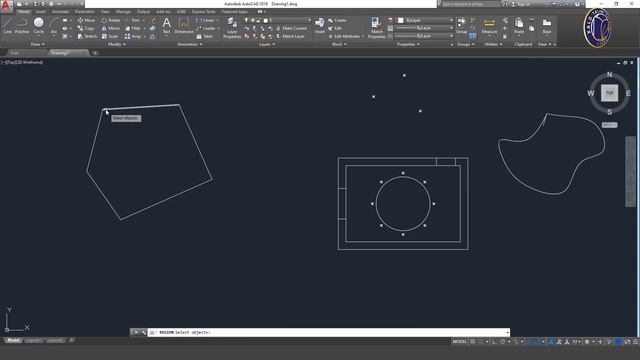The width and height of the screenshot is (640, 360).
Task: Open the Insert ribbon tab
Action: [x=41, y=12]
